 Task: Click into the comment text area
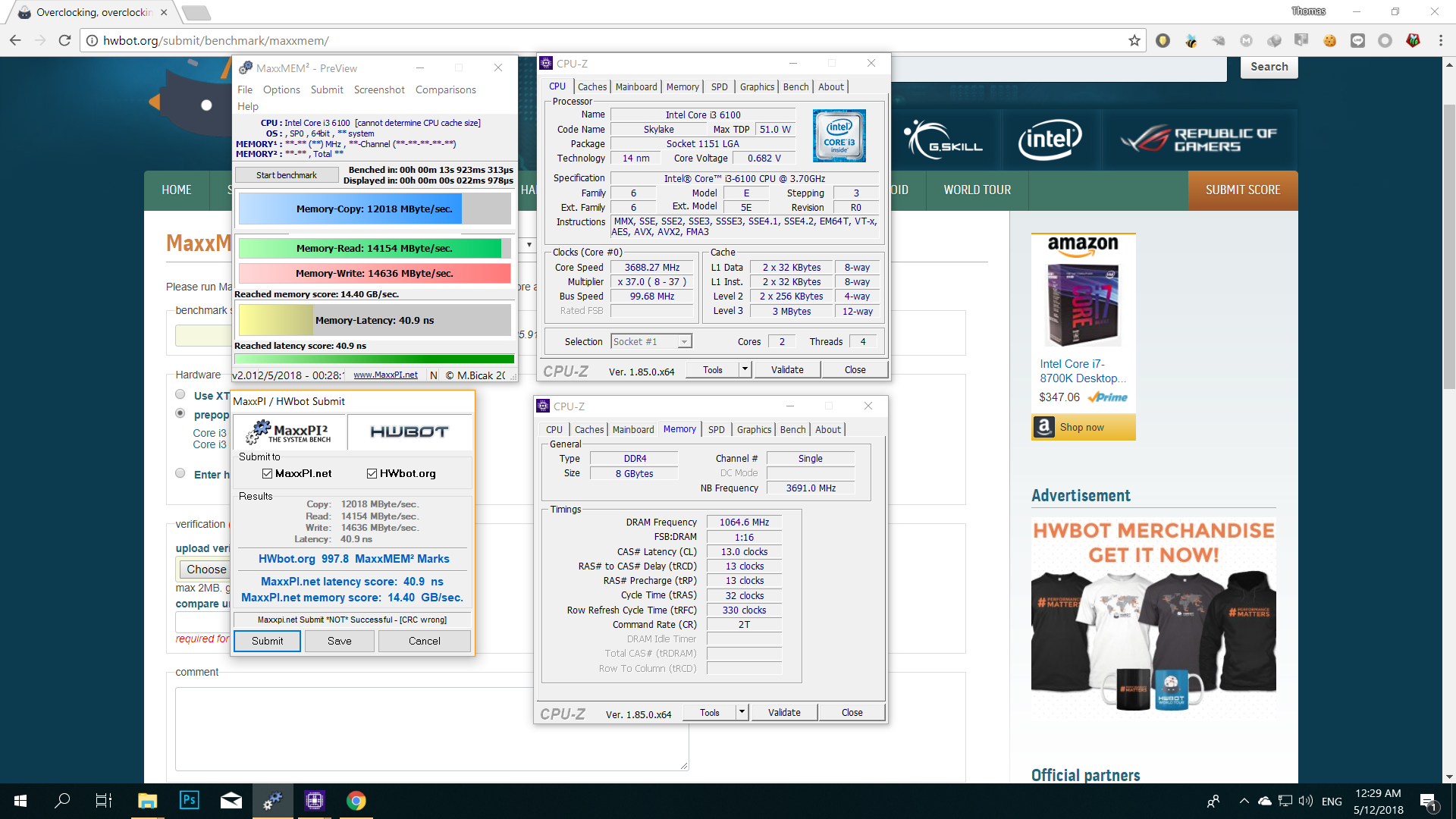431,729
